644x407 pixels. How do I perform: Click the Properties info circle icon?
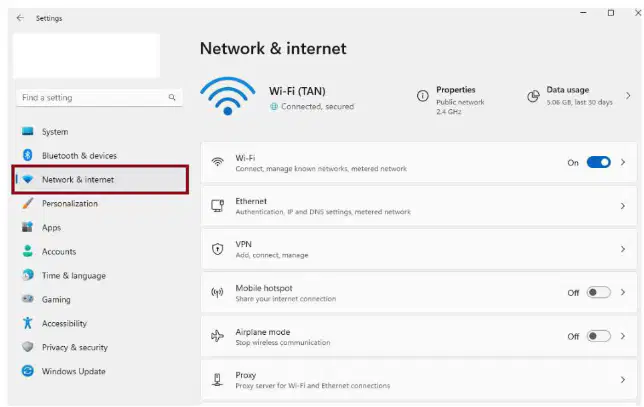pos(423,96)
